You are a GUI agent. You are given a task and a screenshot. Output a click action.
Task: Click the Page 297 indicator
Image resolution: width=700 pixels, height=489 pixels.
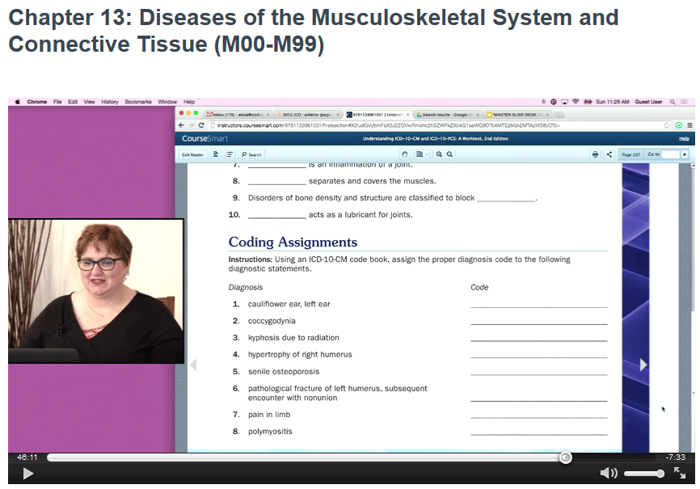click(630, 155)
